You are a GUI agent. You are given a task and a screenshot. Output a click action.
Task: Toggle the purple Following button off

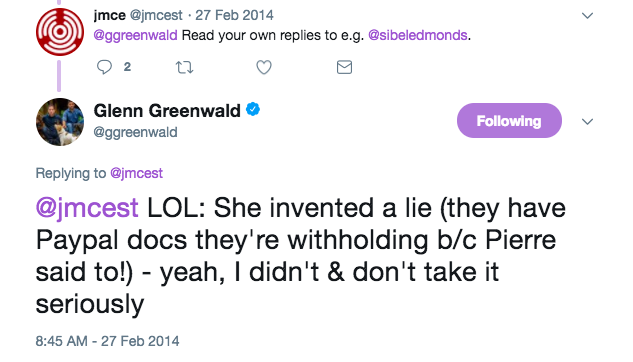click(509, 121)
